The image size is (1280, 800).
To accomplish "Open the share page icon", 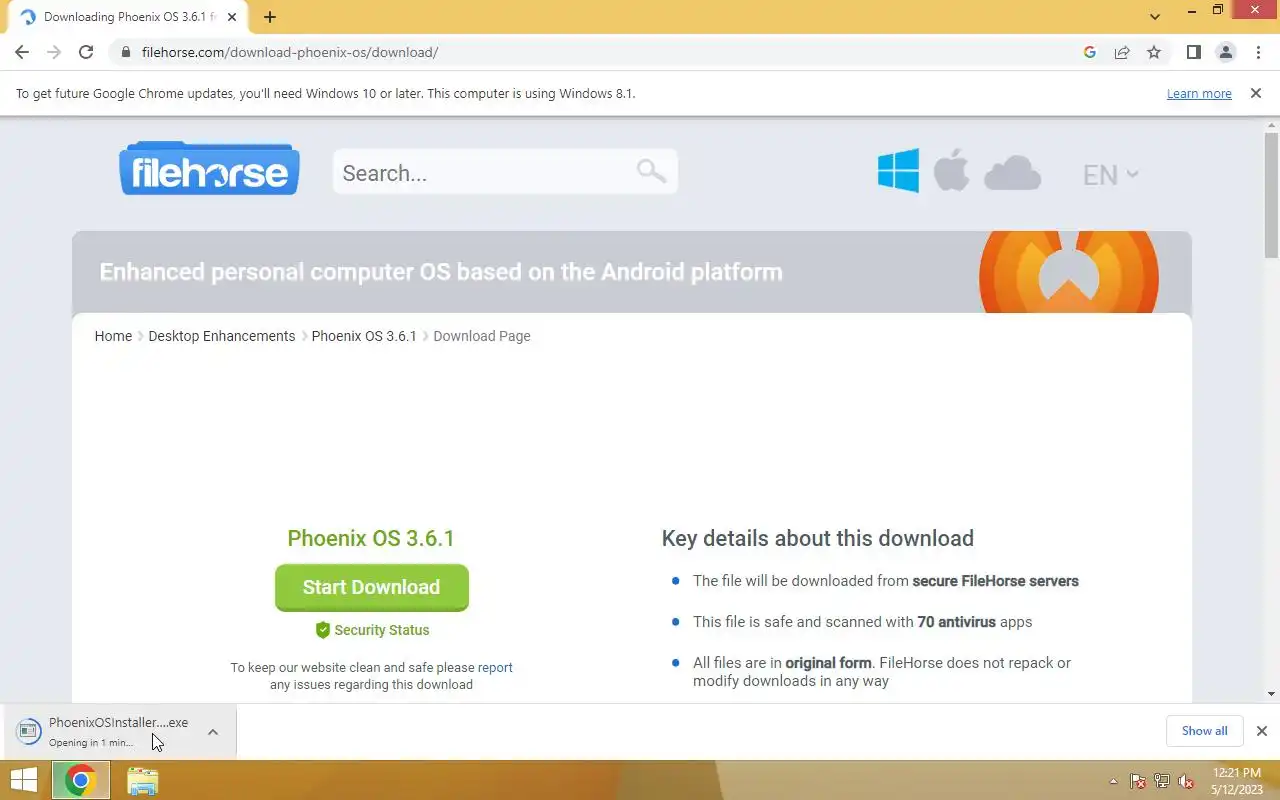I will point(1122,52).
